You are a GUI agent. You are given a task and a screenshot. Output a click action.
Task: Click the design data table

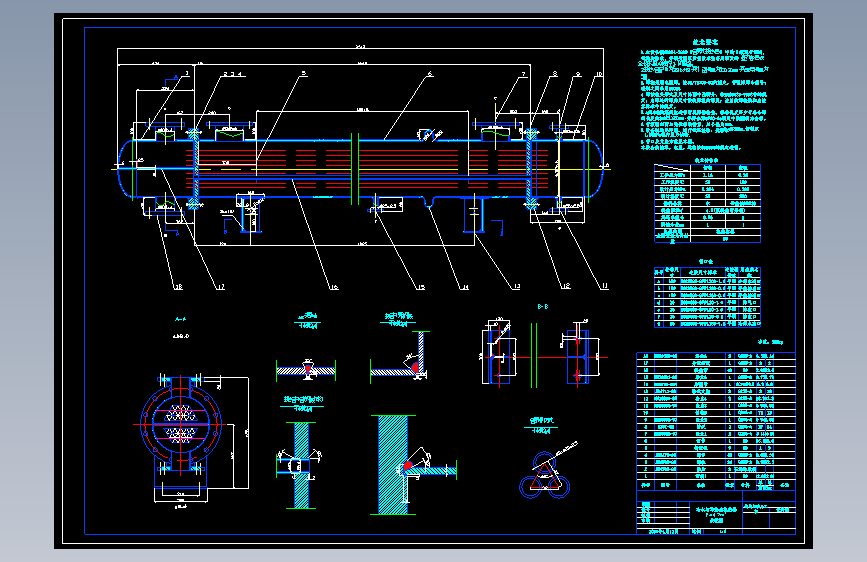pos(707,203)
